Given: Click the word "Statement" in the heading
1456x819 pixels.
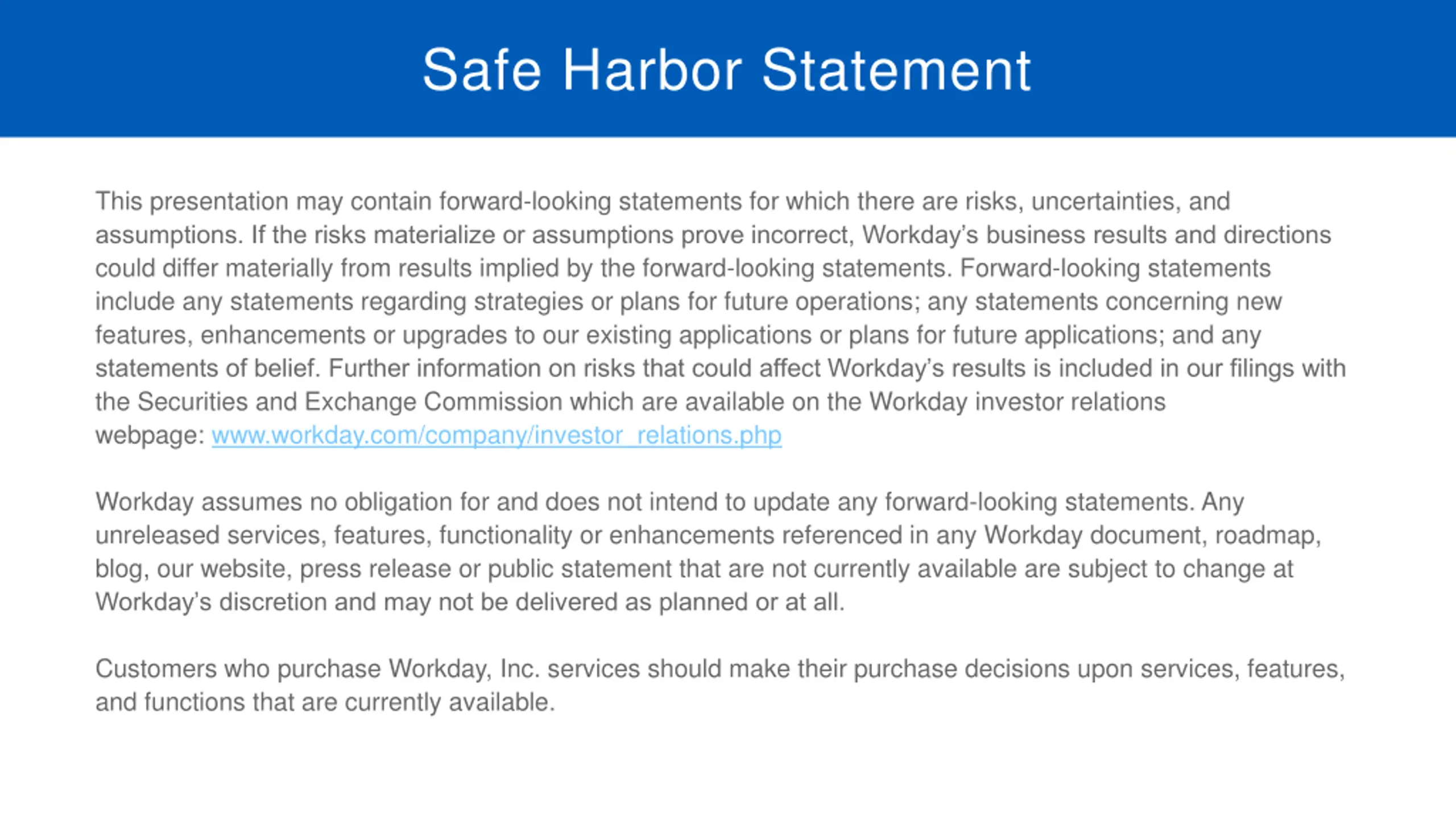Looking at the screenshot, I should pos(896,70).
